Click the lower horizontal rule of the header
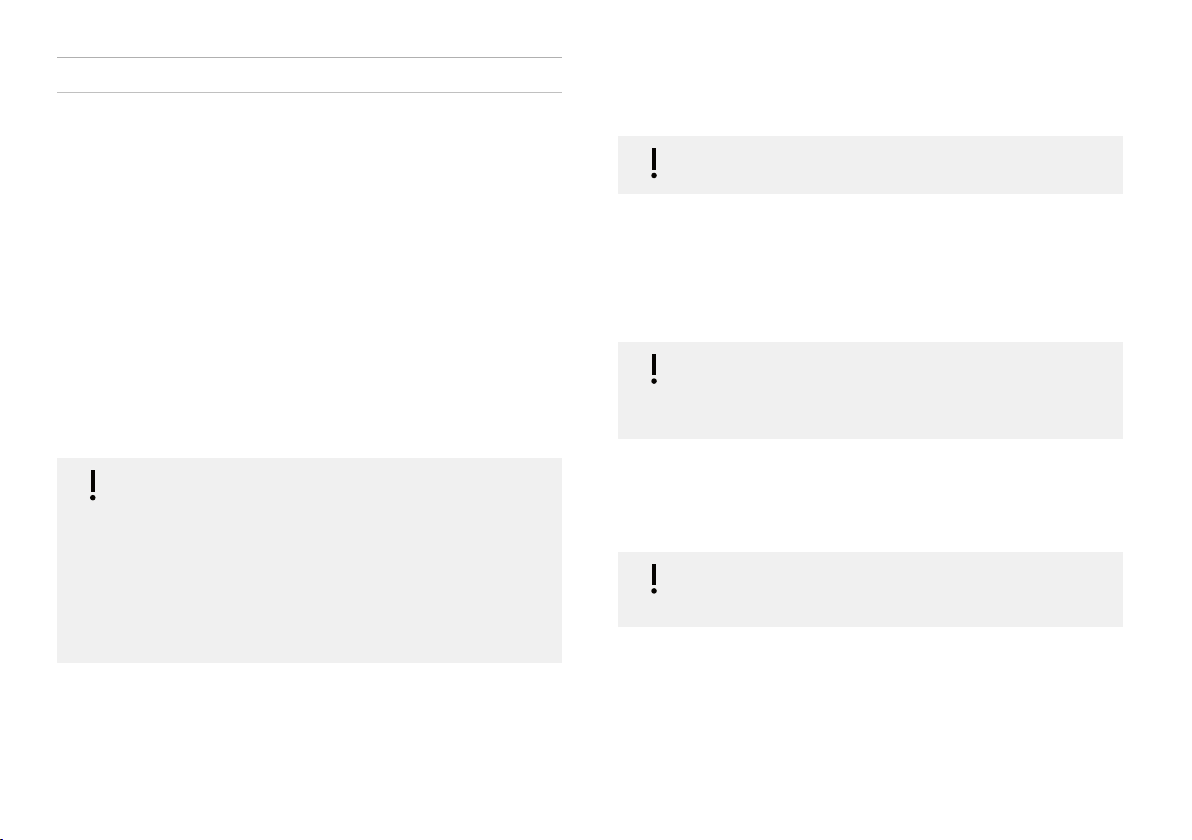This screenshot has width=1192, height=840. 309,93
